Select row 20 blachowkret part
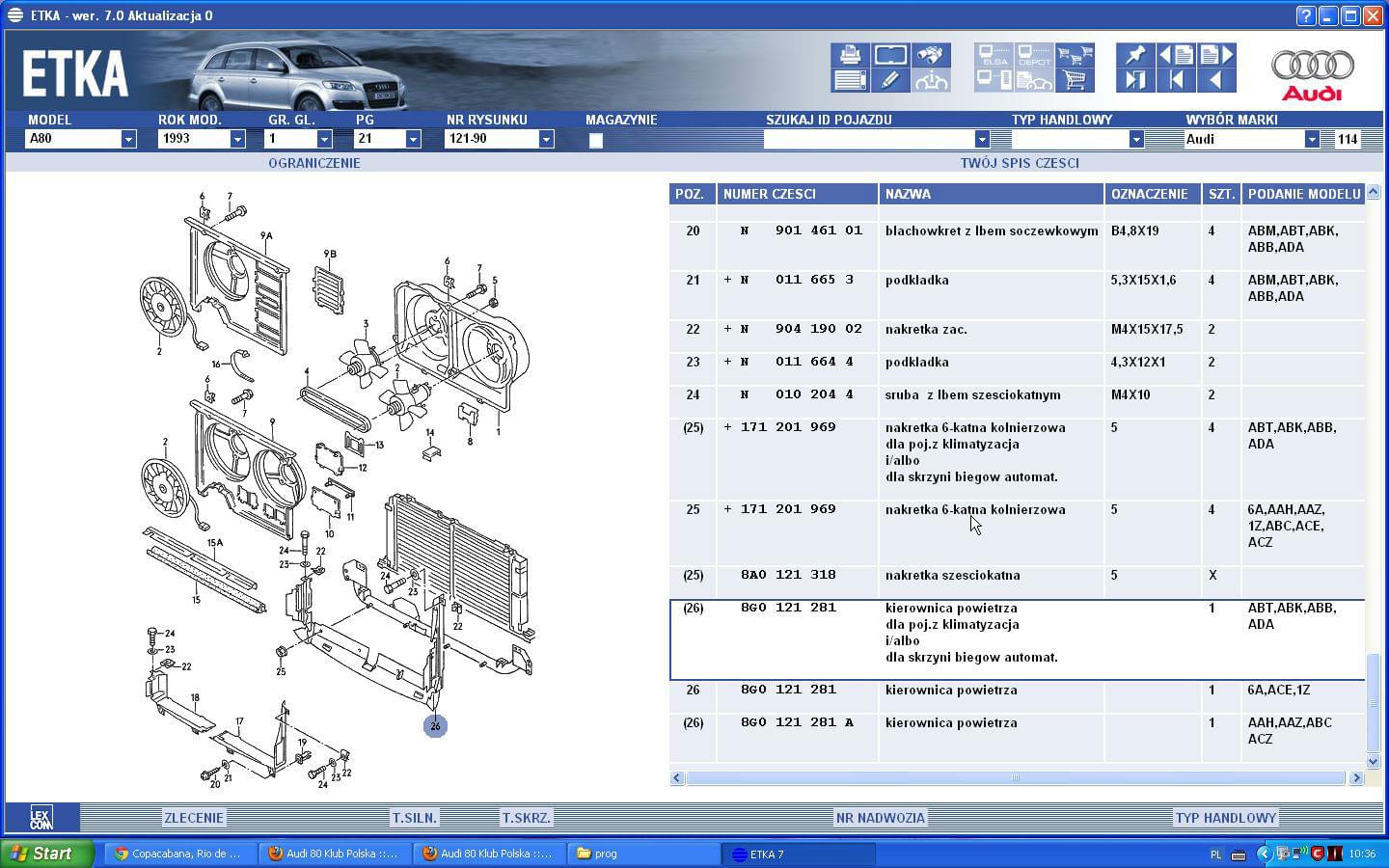1389x868 pixels. 1018,246
